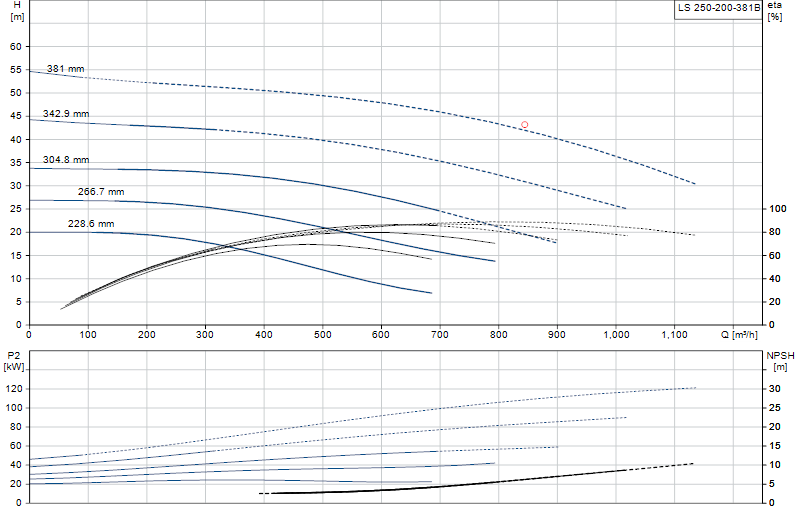Viewport: 800px width, 520px height.
Task: Select the 304.8 mm impeller curve label
Action: click(x=66, y=160)
